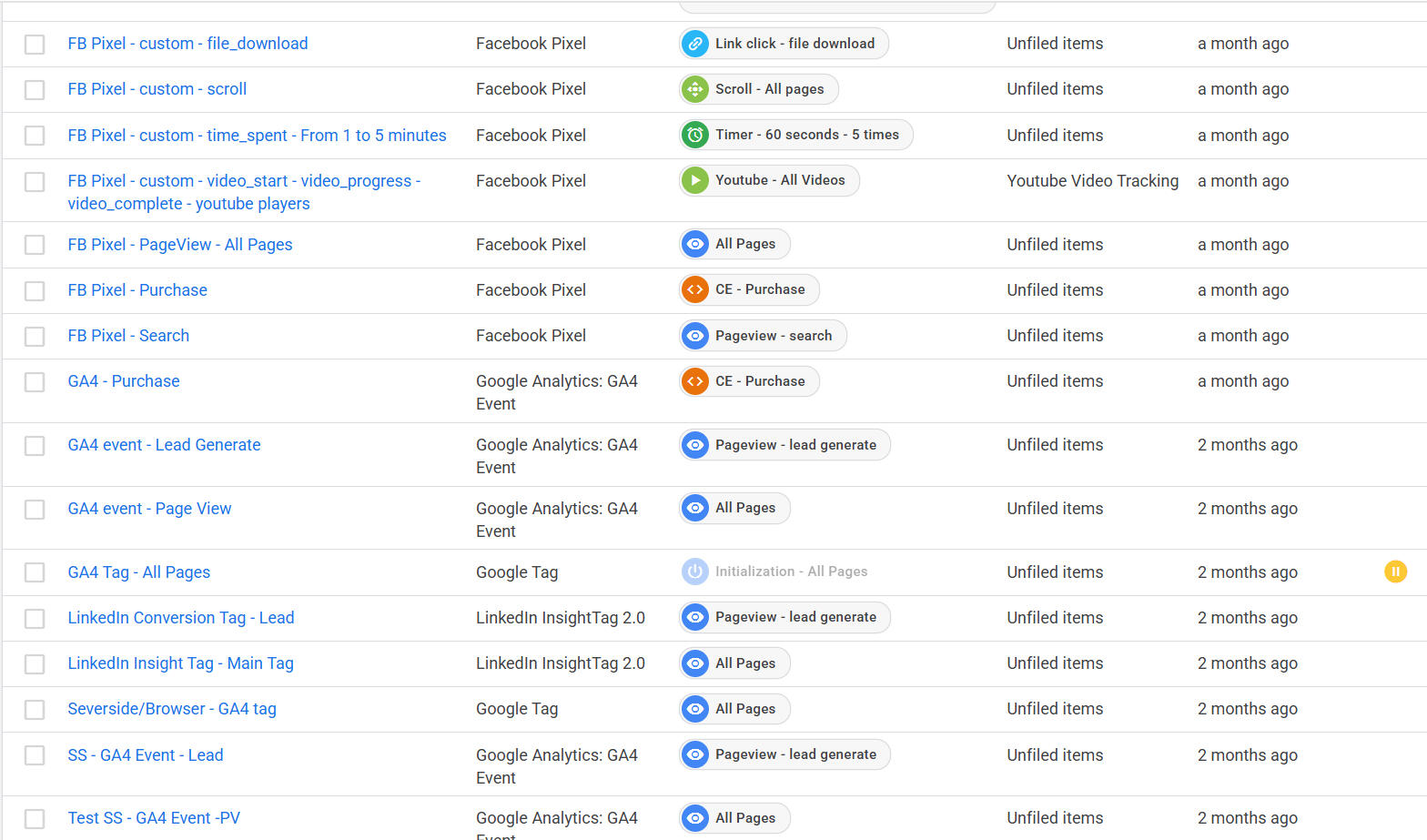1427x840 pixels.
Task: Click All Pages eye icon in LinkedIn Insight Tag Main Tag row
Action: tap(695, 663)
